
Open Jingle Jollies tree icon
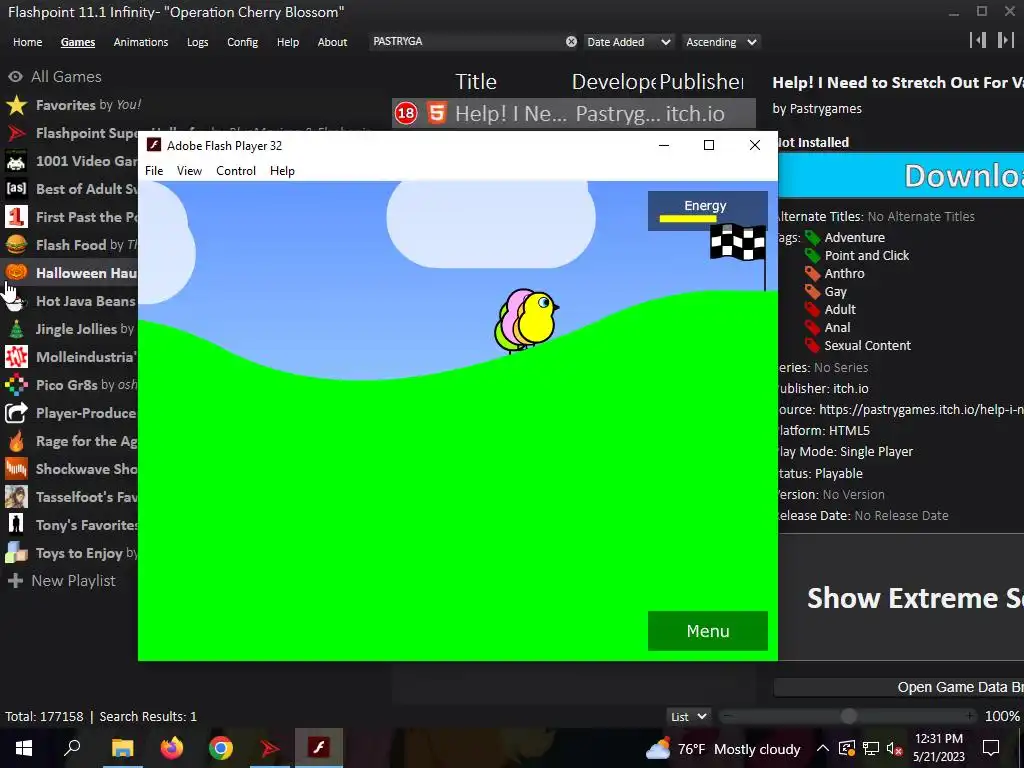tap(16, 329)
